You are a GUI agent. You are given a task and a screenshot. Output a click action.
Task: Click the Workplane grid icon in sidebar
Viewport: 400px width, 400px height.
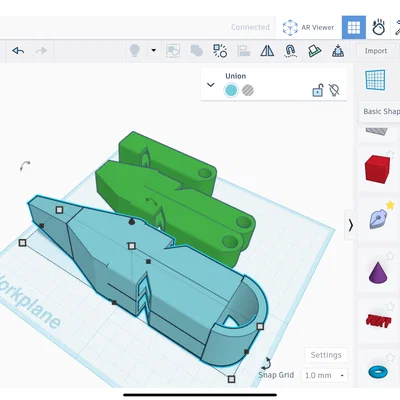click(x=375, y=80)
